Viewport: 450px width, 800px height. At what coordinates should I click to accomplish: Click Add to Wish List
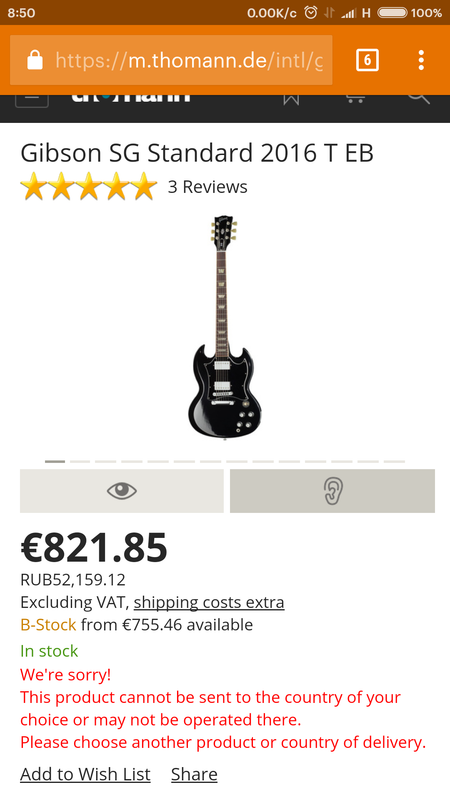click(x=85, y=774)
